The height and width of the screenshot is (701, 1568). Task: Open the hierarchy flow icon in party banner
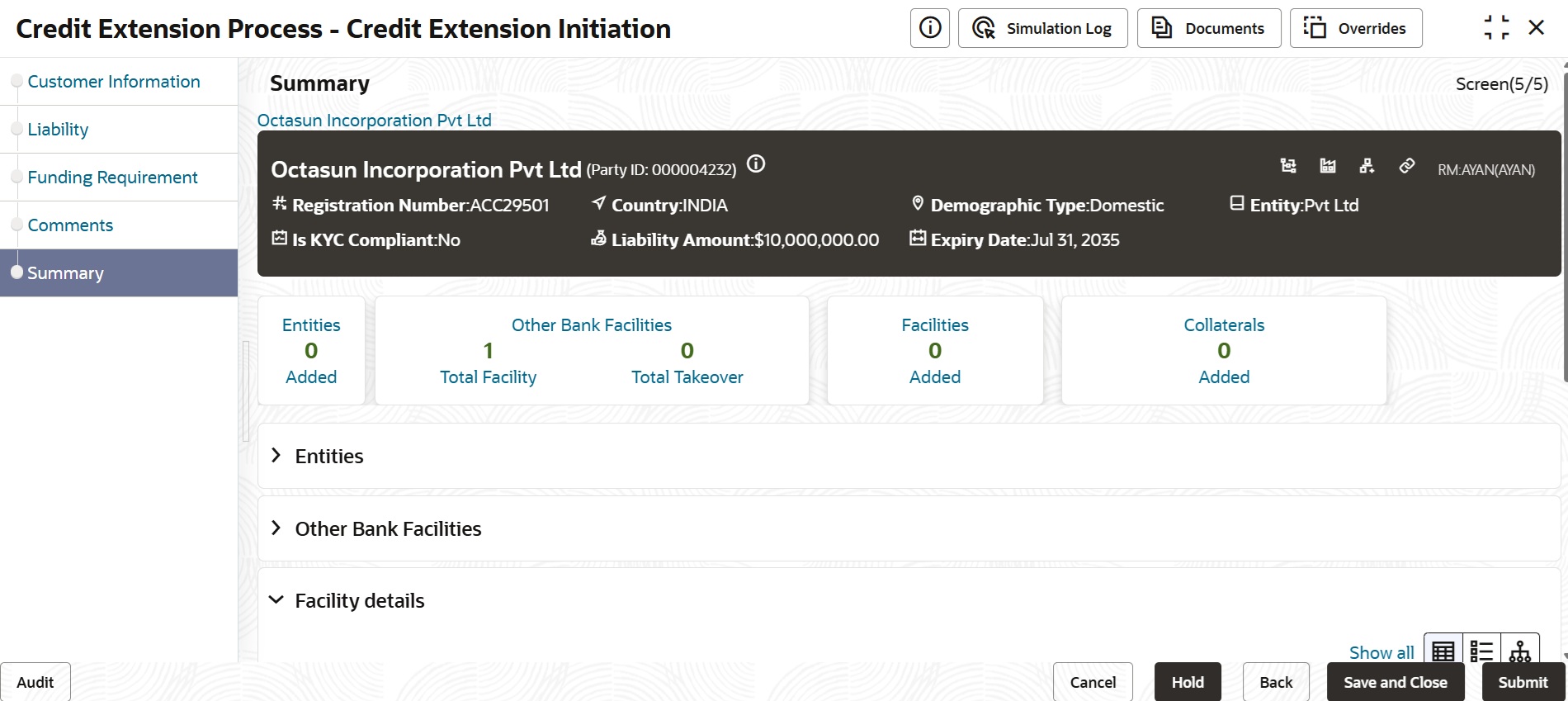click(1288, 166)
